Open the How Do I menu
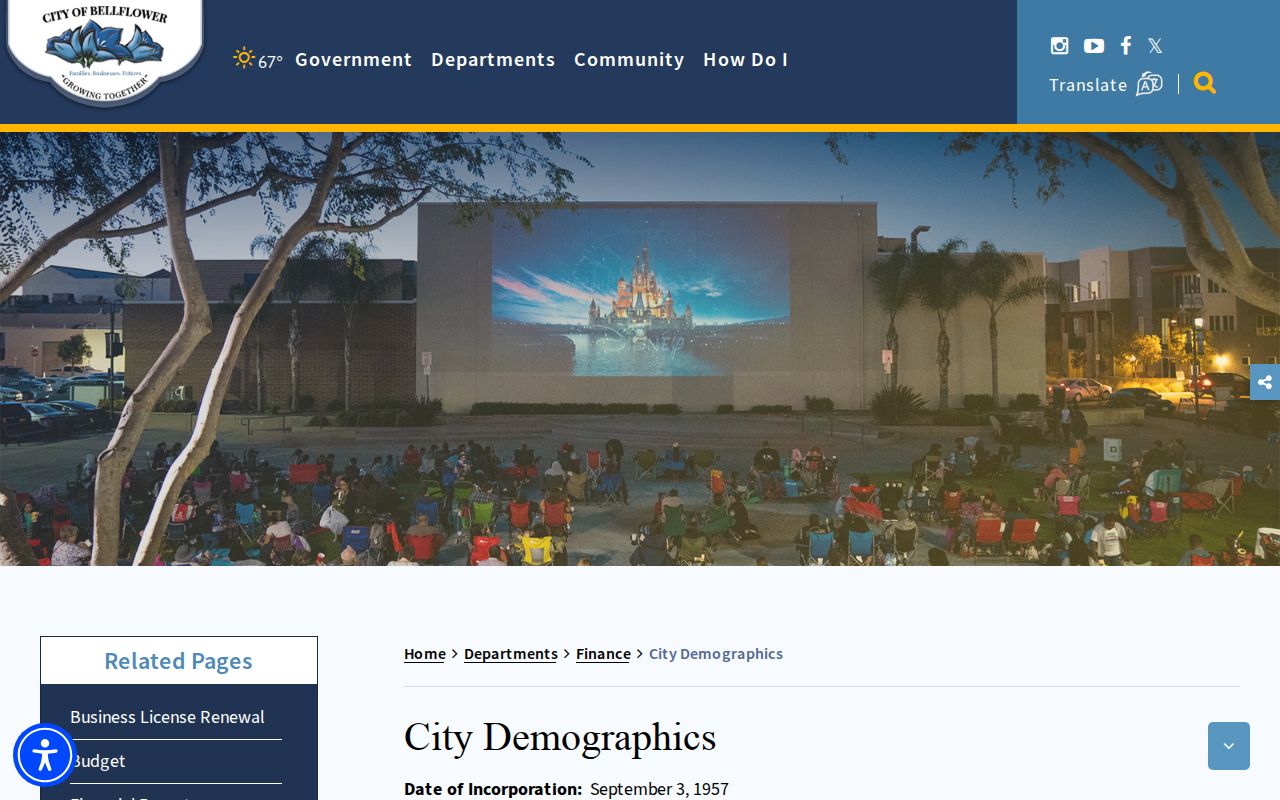Image resolution: width=1280 pixels, height=800 pixels. pos(745,59)
